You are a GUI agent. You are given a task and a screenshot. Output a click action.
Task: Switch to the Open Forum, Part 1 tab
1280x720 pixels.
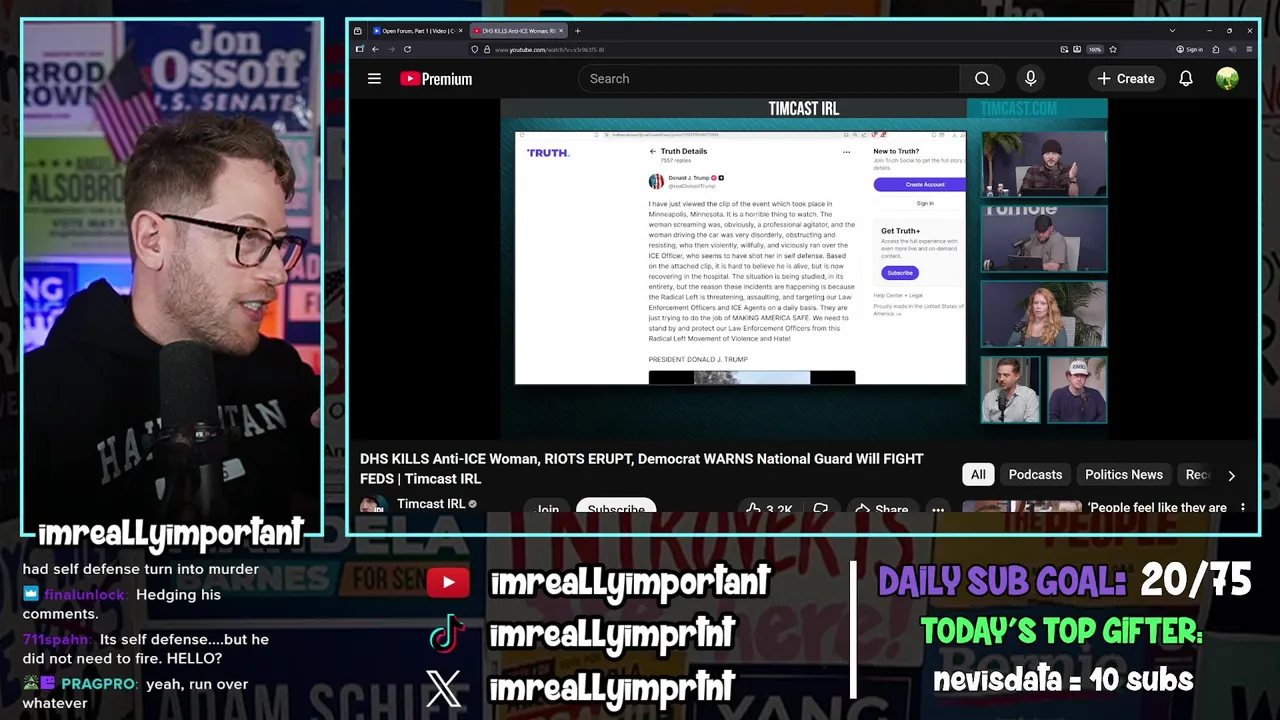pyautogui.click(x=418, y=31)
